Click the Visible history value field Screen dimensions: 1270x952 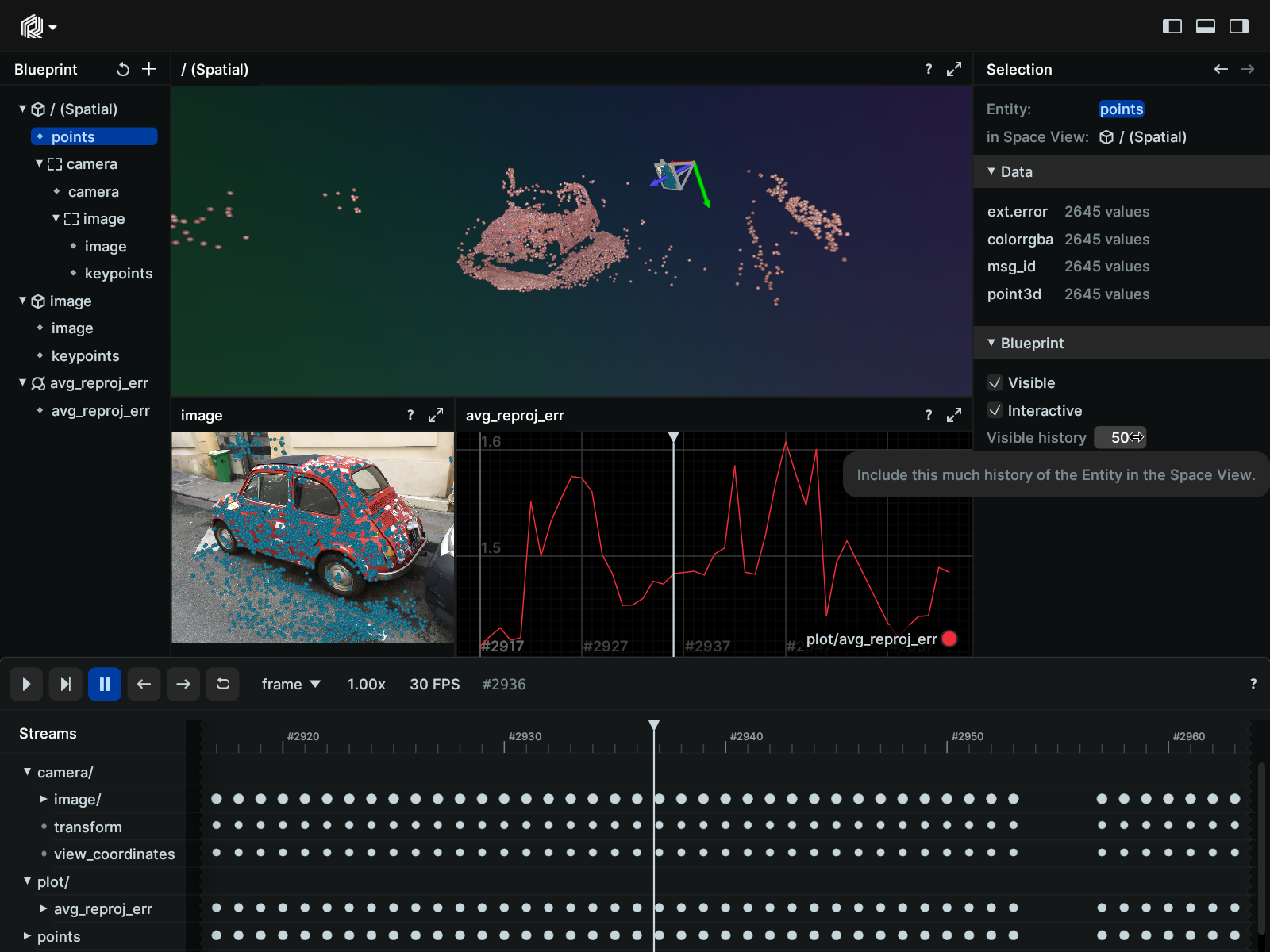pos(1120,437)
